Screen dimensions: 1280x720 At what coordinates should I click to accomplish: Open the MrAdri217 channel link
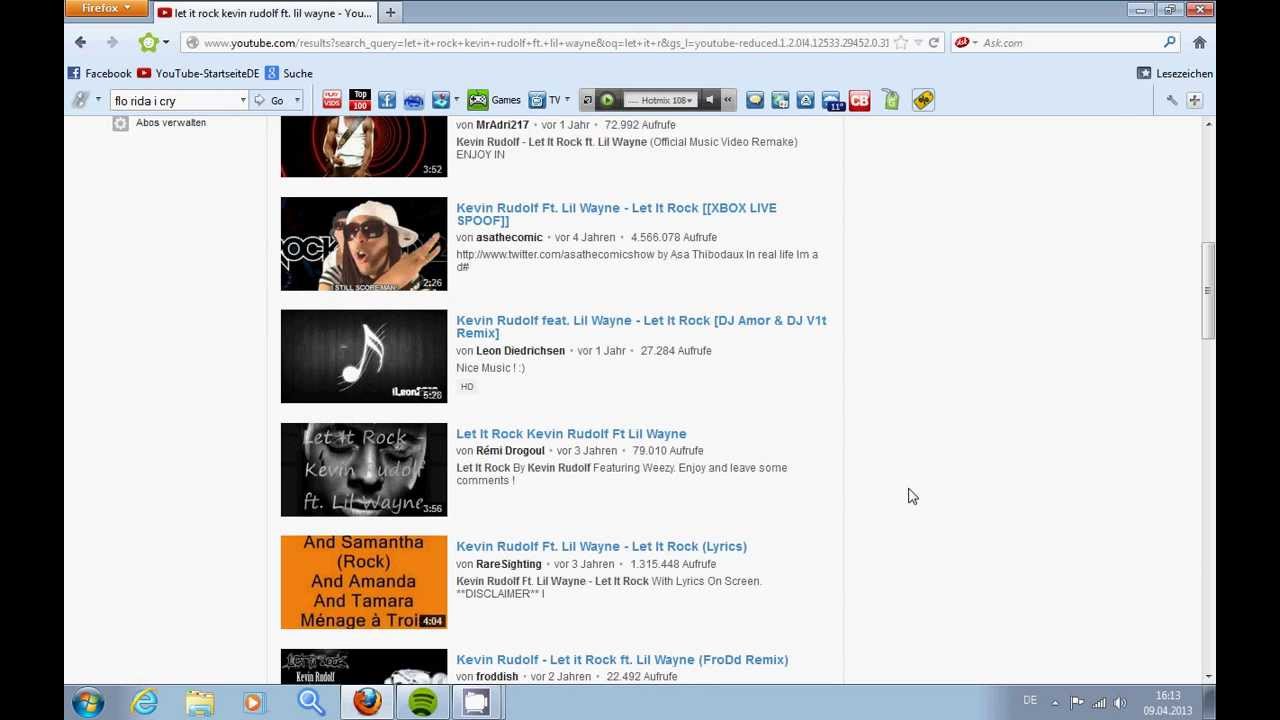pos(502,125)
